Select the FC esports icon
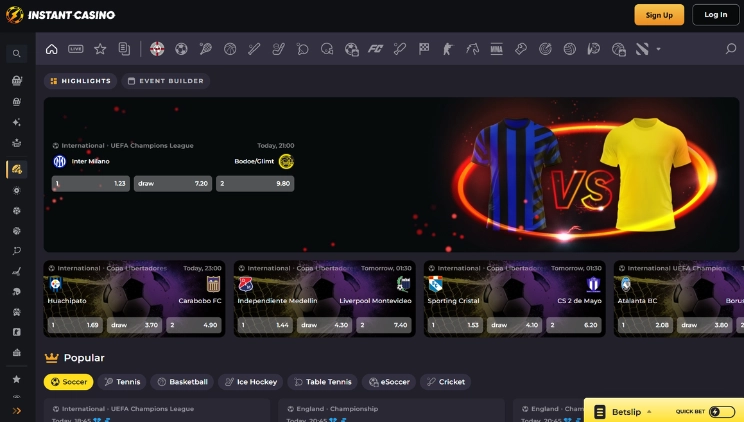Image resolution: width=744 pixels, height=422 pixels. coord(375,49)
